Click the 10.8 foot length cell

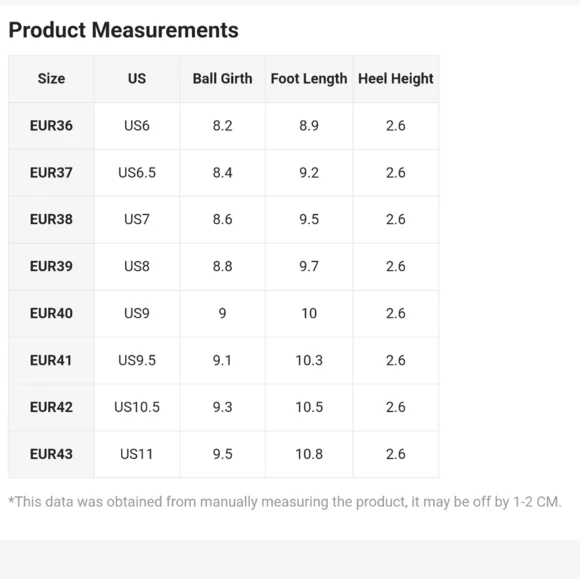point(309,454)
